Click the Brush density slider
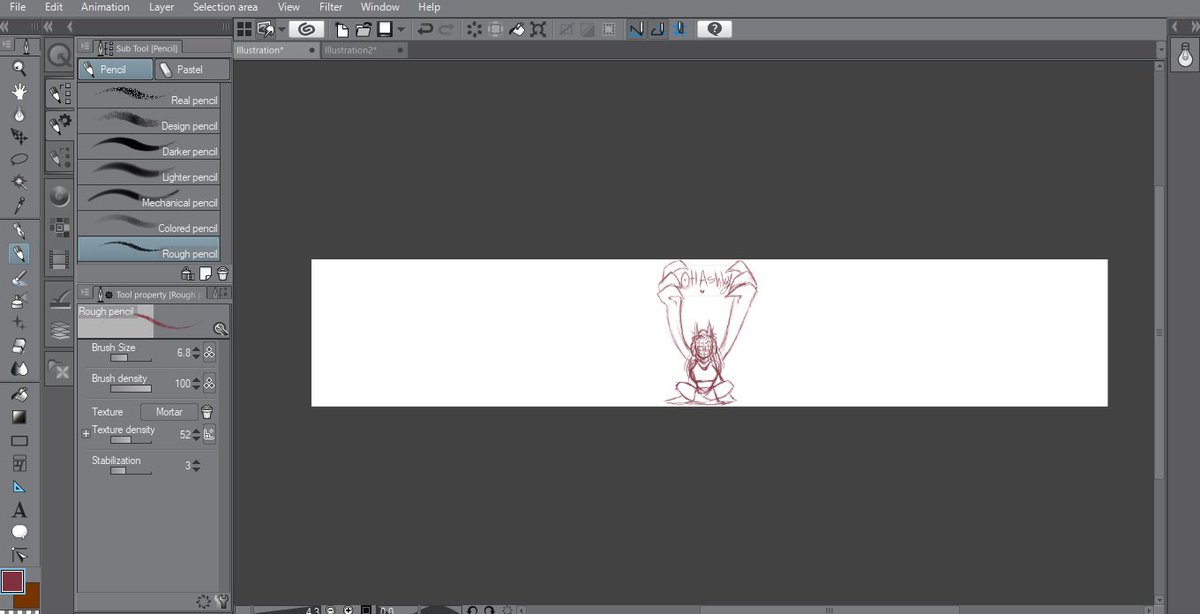Image resolution: width=1200 pixels, height=614 pixels. (131, 388)
